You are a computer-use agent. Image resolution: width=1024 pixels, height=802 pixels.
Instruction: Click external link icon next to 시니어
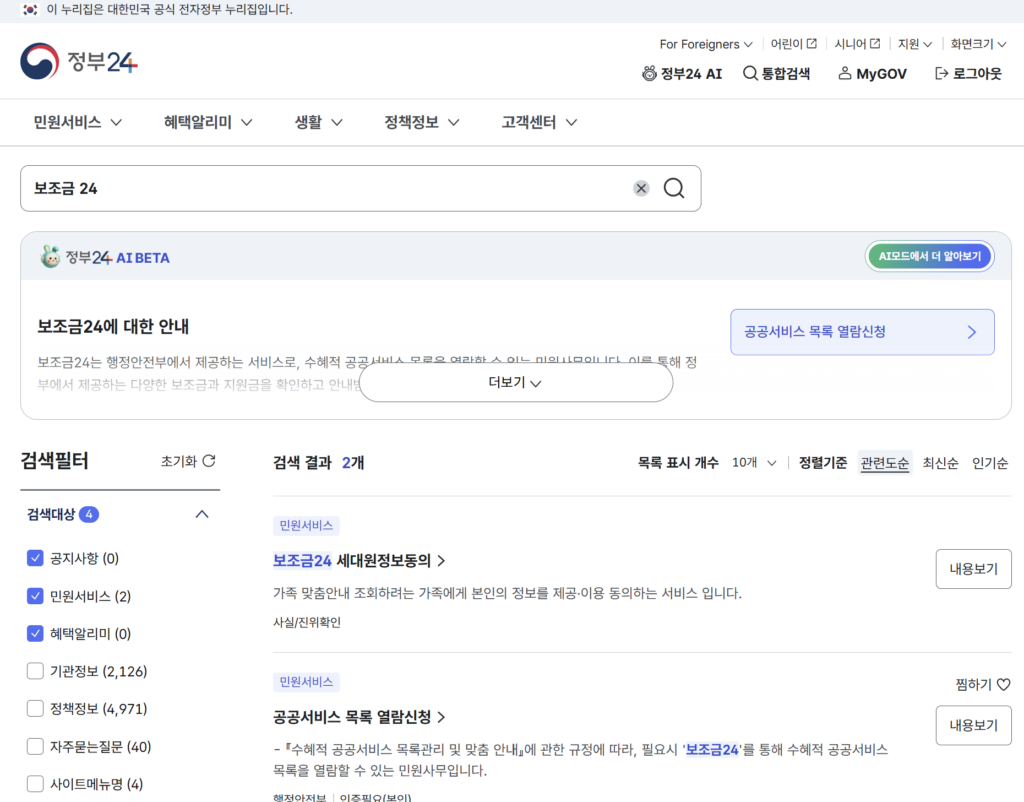click(x=875, y=44)
